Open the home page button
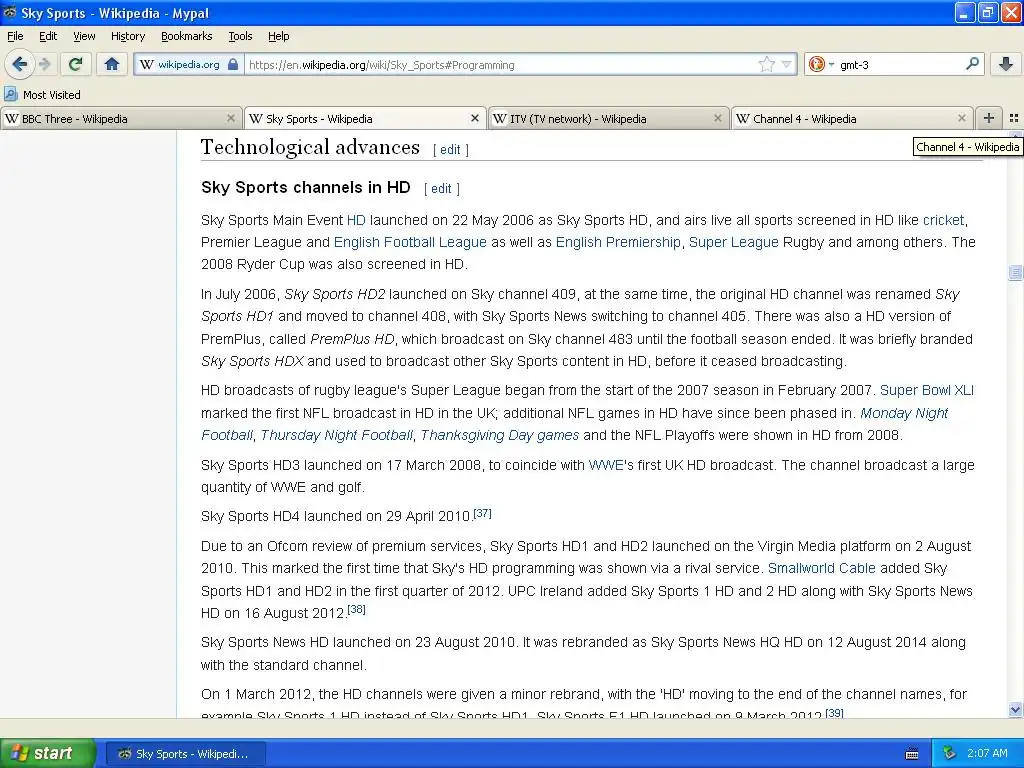 [112, 64]
